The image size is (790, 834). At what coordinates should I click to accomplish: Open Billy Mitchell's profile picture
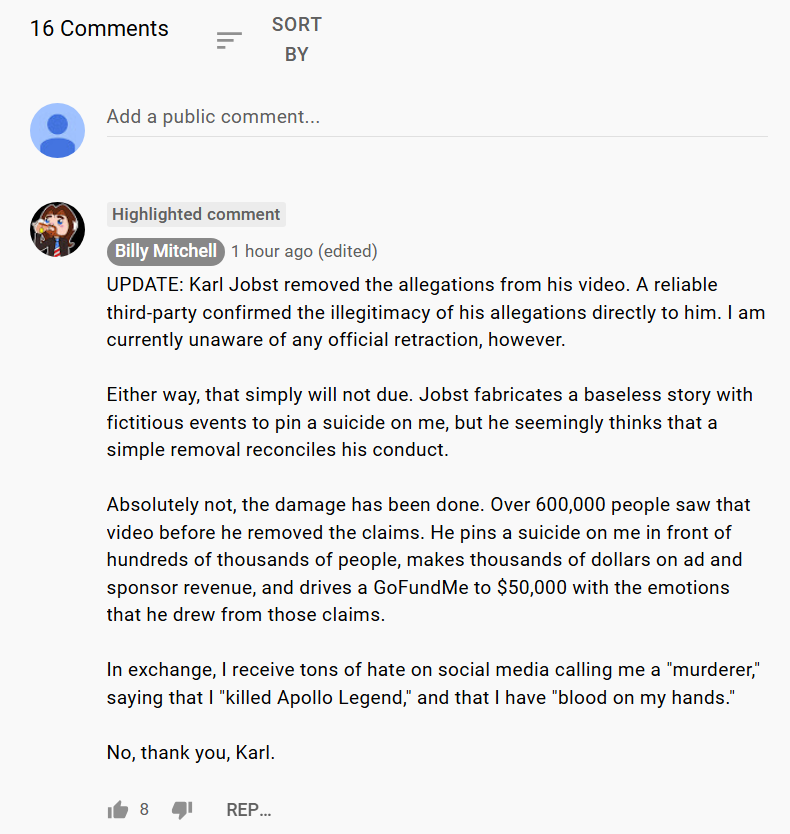(x=57, y=229)
